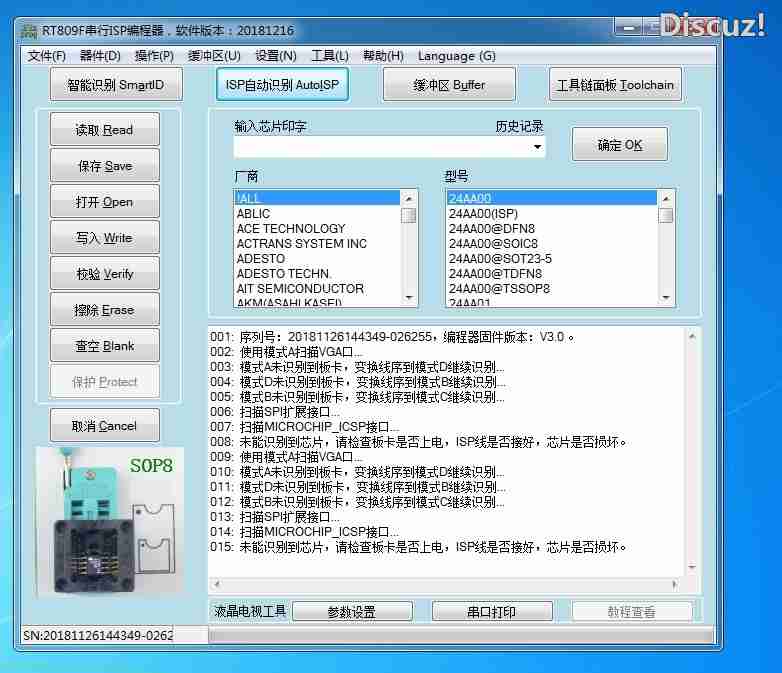
Task: Click the manufacturer list scrollbar thumb
Action: point(409,216)
